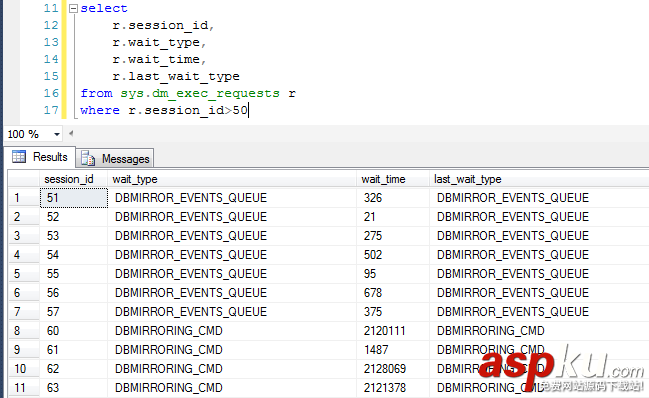Click wait_type cell in session 51 row
The image size is (649, 398).
pos(232,198)
